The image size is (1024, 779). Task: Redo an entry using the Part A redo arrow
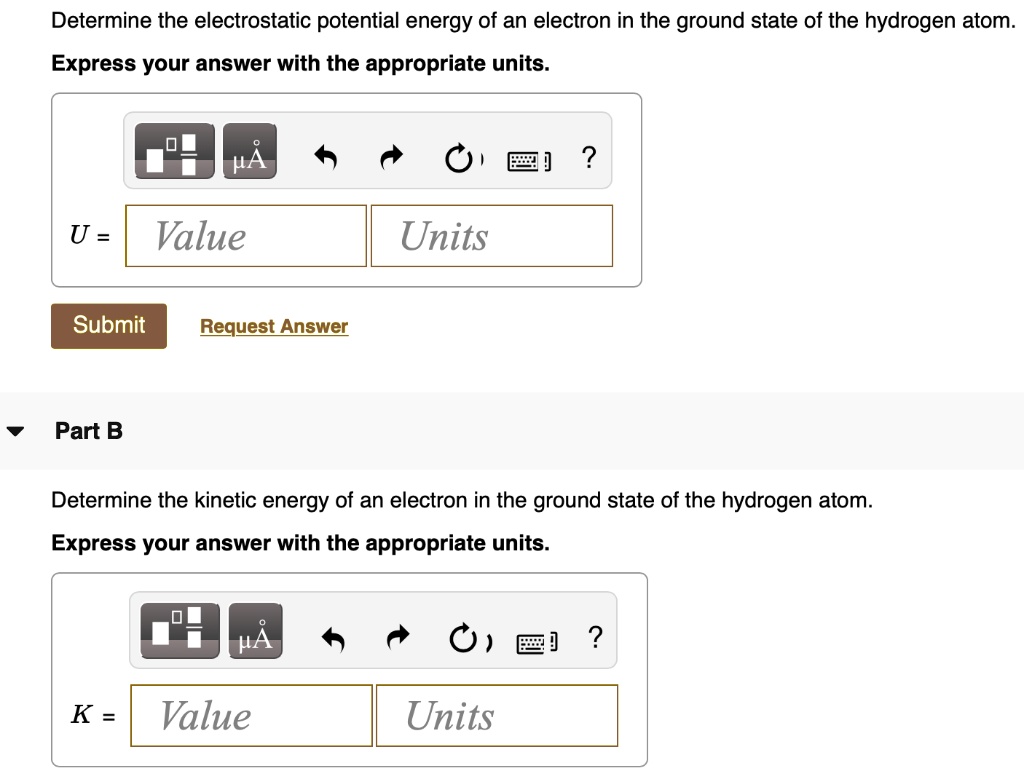tap(390, 155)
